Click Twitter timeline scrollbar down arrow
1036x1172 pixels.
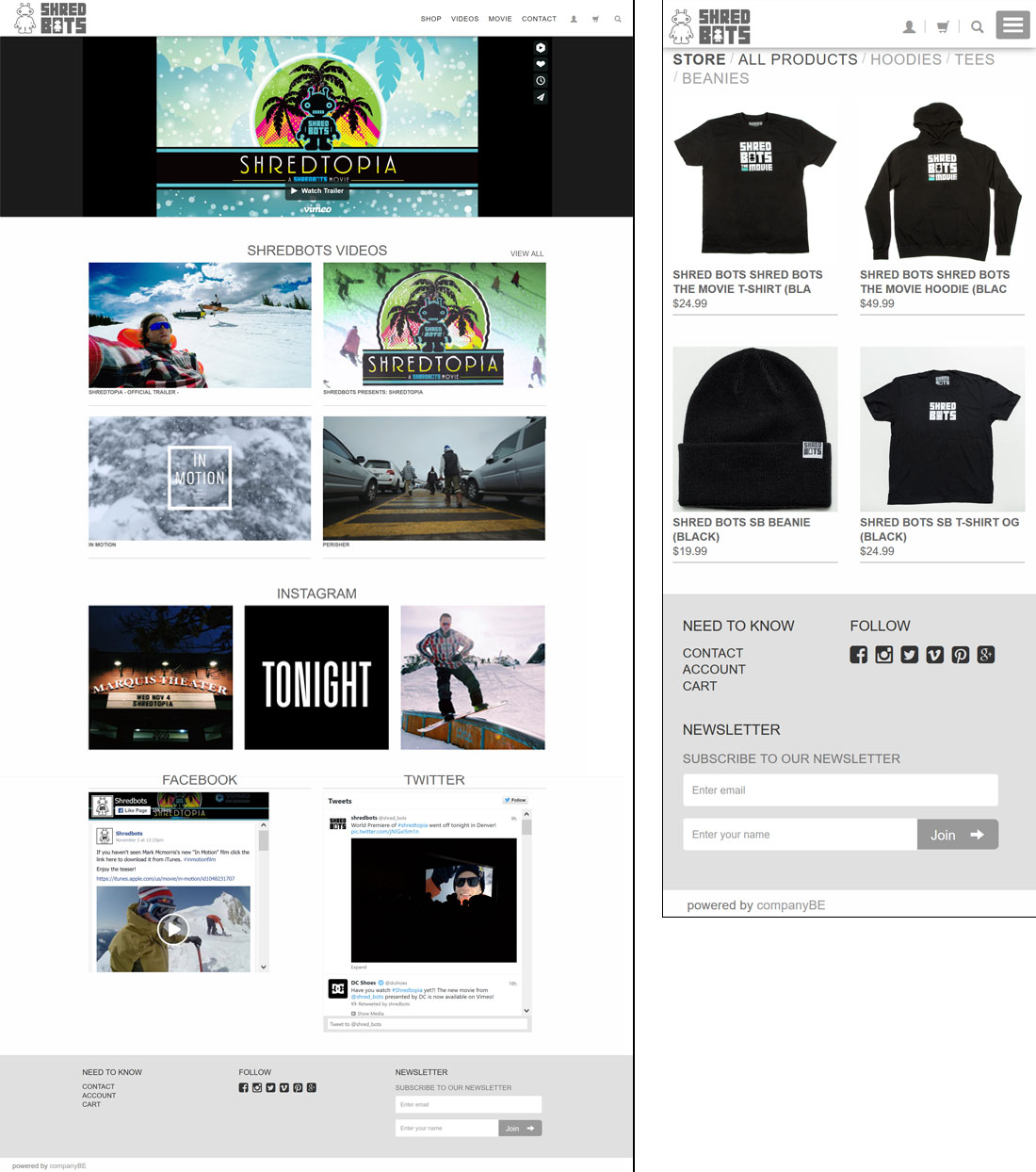click(526, 1010)
